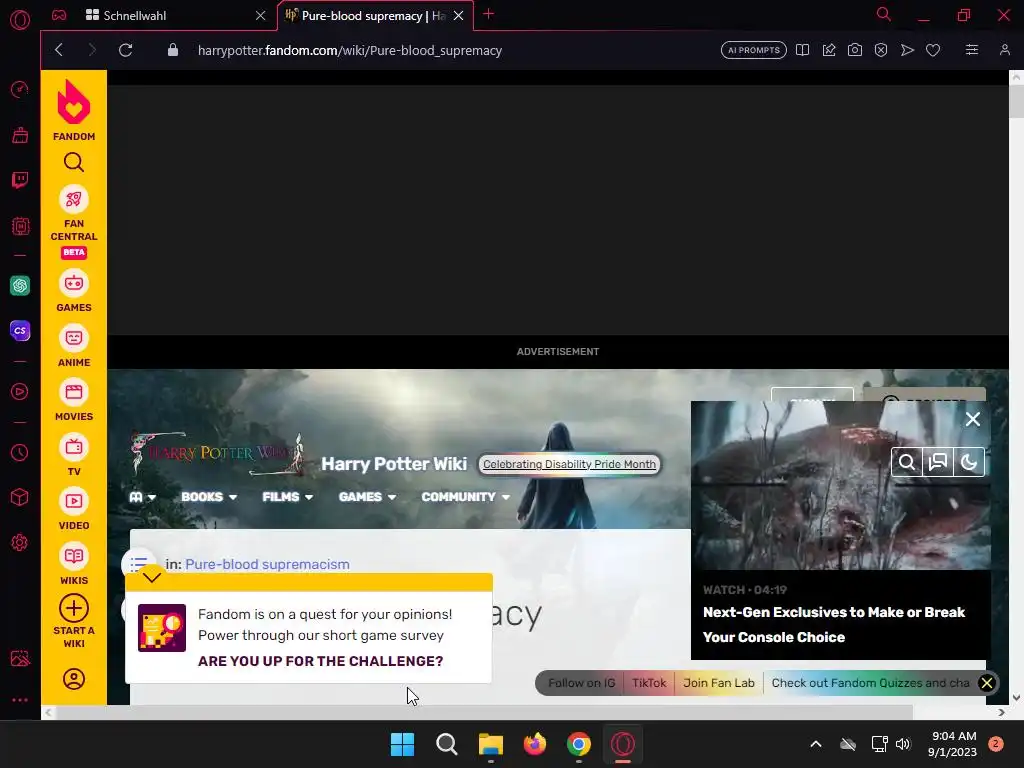Expand the GAMES wiki dropdown menu
This screenshot has width=1024, height=768.
point(367,497)
